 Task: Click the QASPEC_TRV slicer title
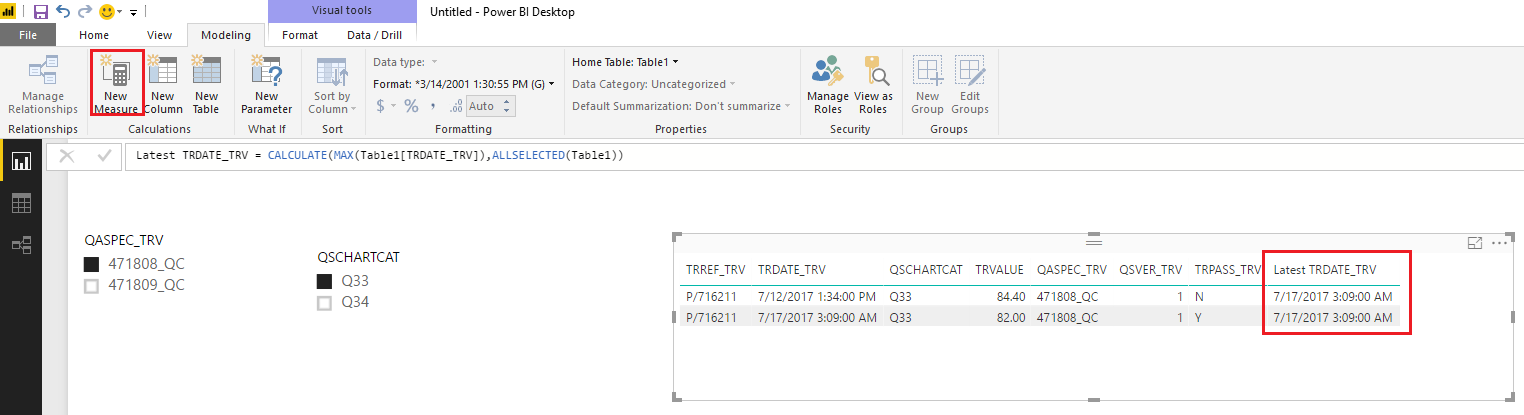[x=124, y=240]
